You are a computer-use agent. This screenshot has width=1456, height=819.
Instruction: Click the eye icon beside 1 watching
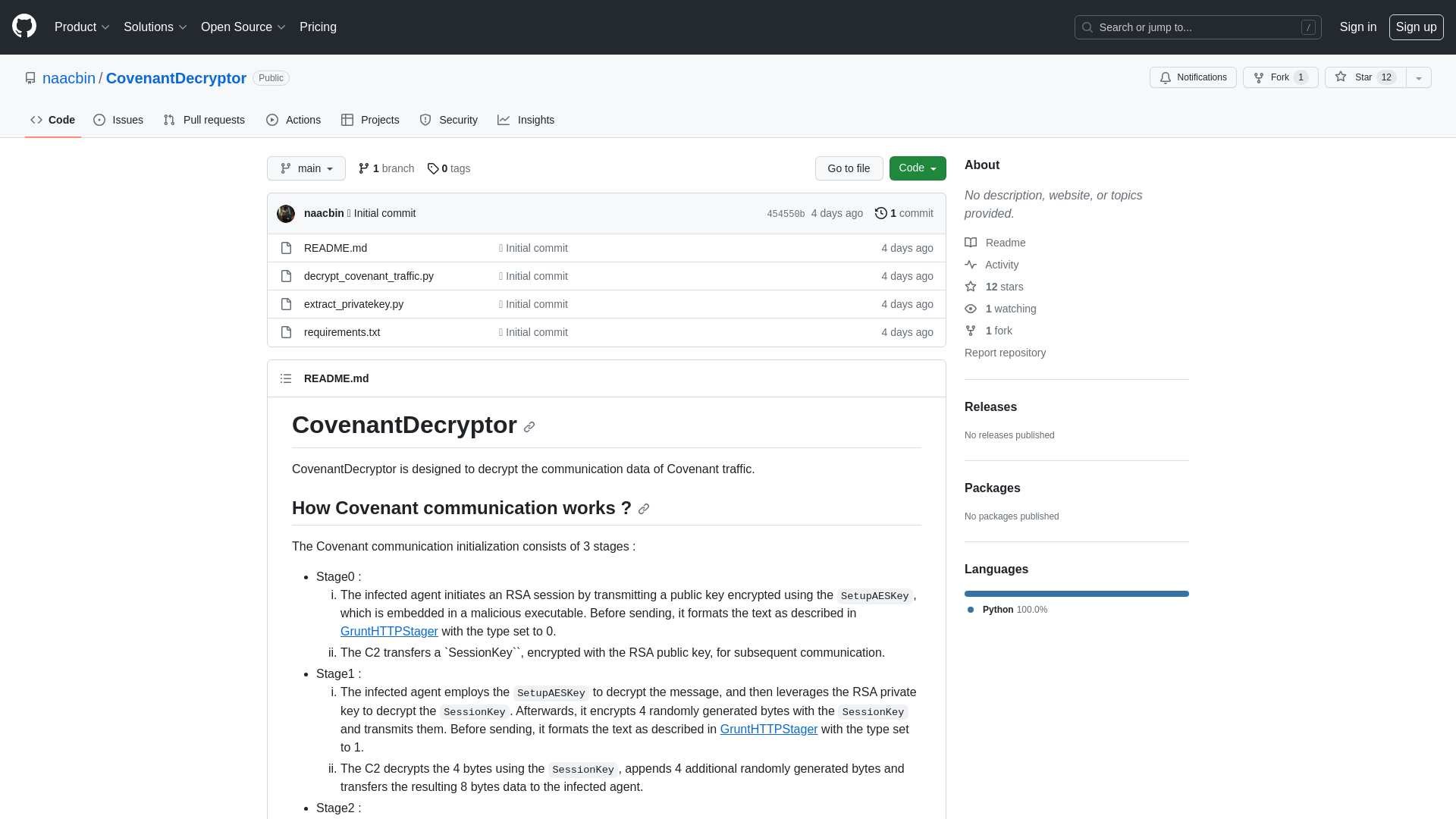click(x=971, y=309)
